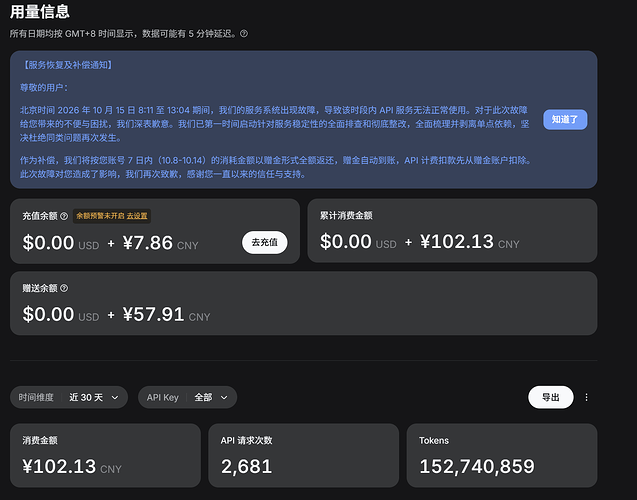Follow the 去设置 balance alert link
637x500 pixels.
point(137,216)
